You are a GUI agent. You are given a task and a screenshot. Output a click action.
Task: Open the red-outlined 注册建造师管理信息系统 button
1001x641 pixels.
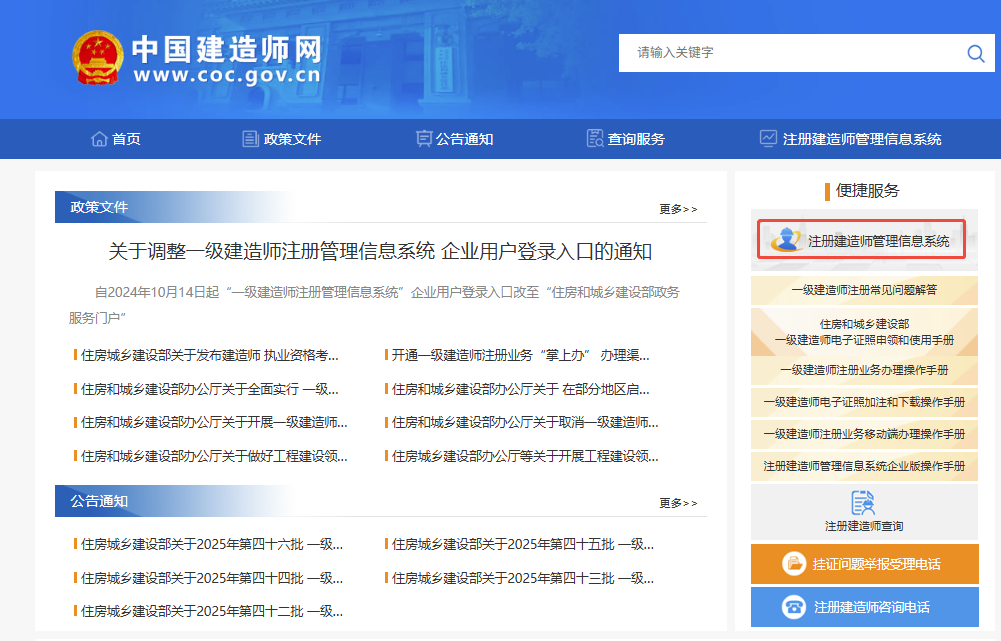point(862,240)
